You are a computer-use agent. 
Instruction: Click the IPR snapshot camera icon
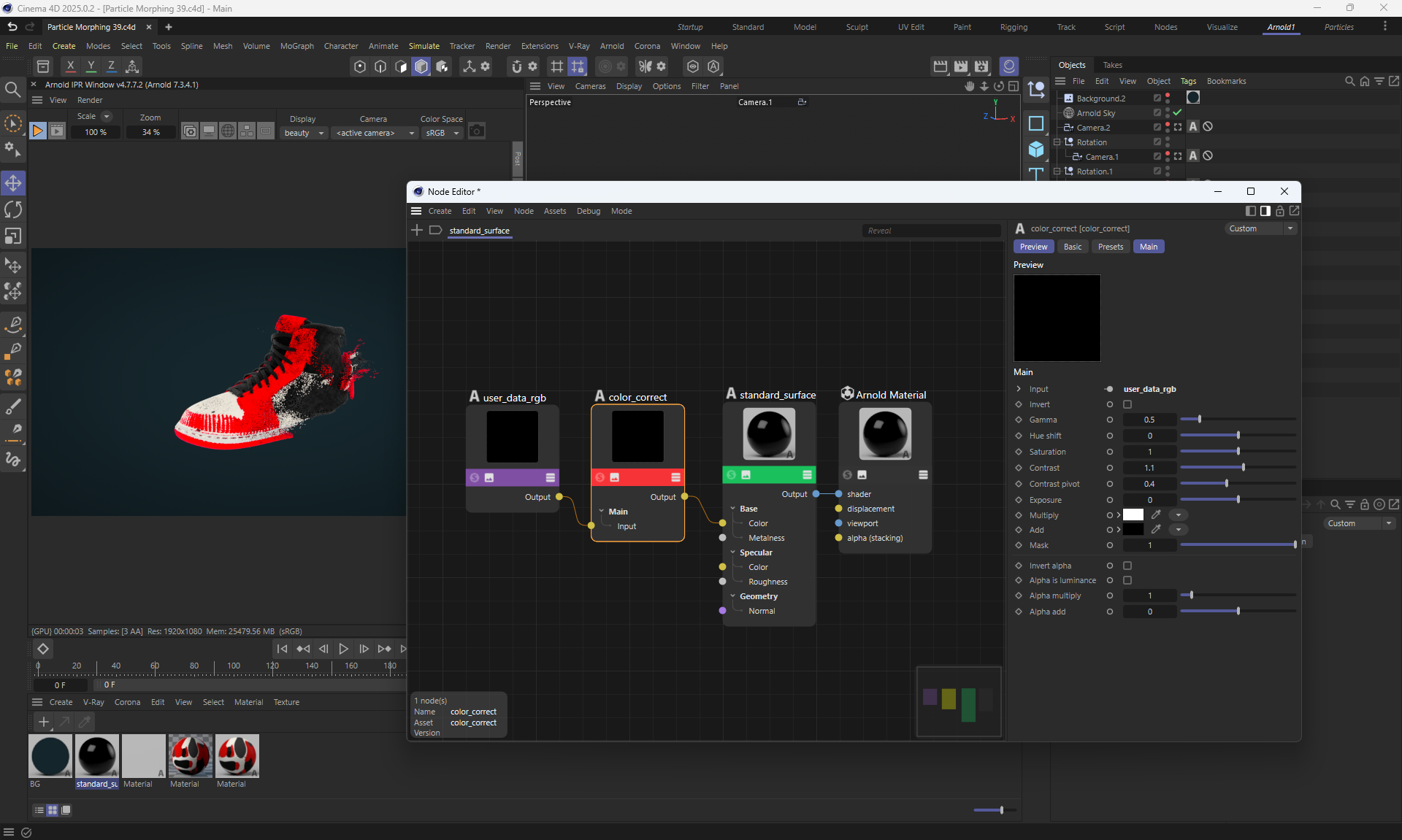pos(477,131)
